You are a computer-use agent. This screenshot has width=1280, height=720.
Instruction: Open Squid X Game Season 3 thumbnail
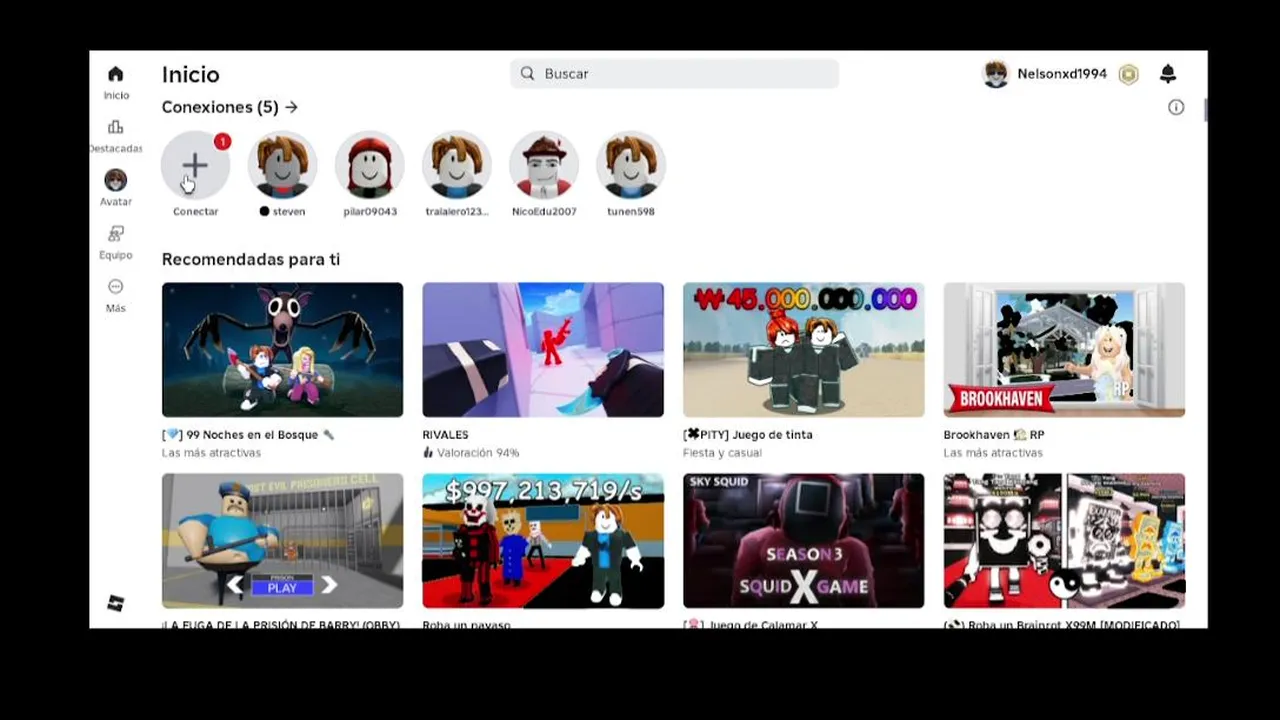804,541
